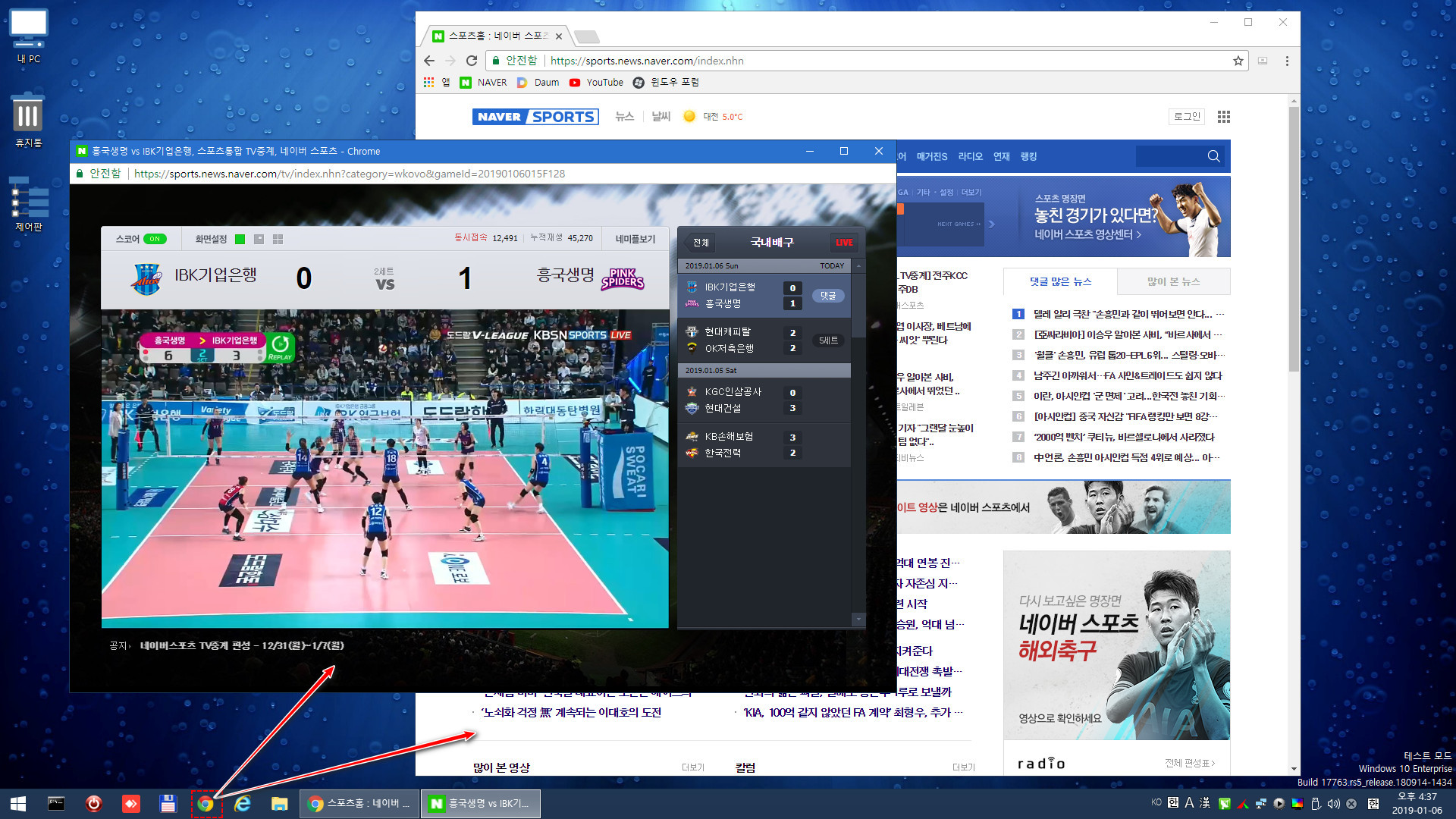Viewport: 1456px width, 819px height.
Task: Open 날씨 link in Naver header
Action: (661, 117)
